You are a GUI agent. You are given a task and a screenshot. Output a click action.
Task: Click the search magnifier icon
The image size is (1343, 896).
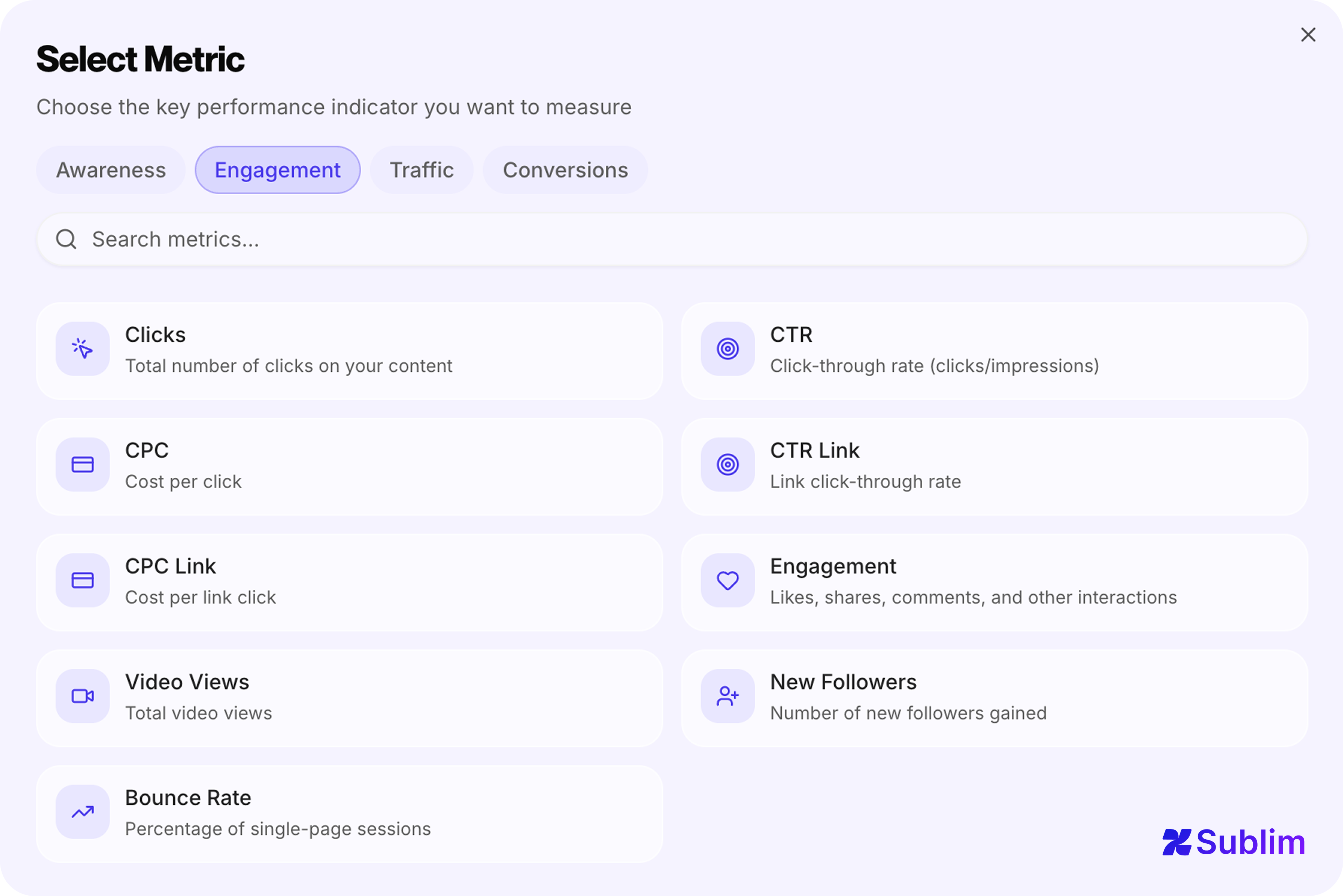pyautogui.click(x=66, y=239)
